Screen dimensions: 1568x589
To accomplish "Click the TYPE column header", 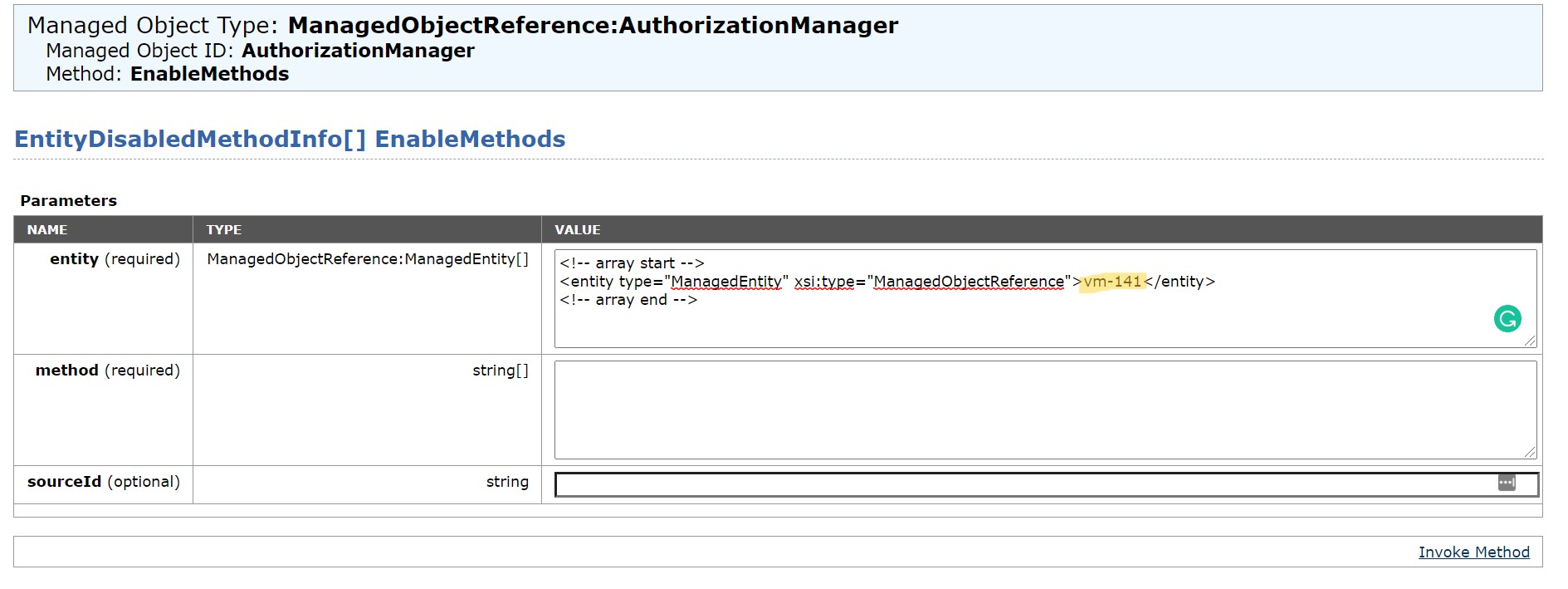I will (224, 230).
